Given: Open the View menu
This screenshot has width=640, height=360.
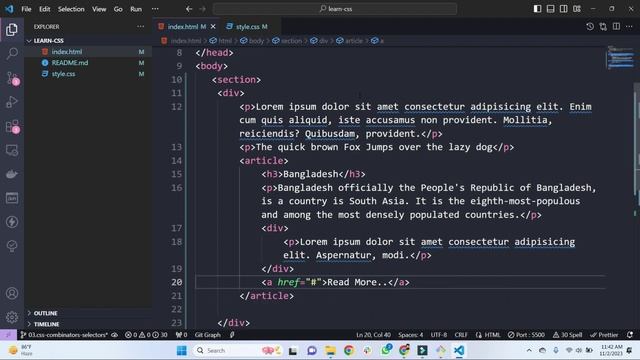Looking at the screenshot, I should click(x=99, y=9).
